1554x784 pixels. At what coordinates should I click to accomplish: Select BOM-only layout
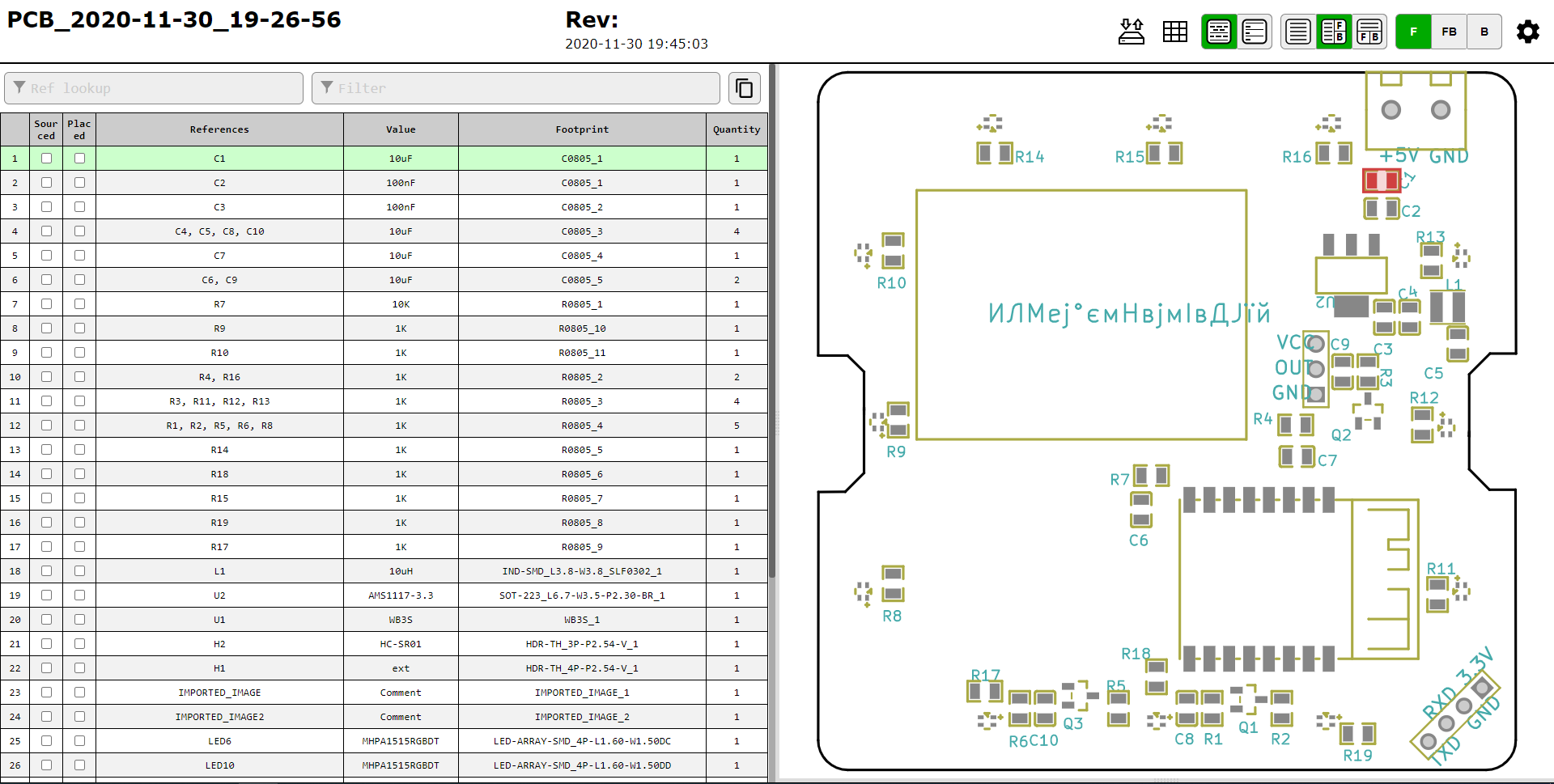tap(1297, 32)
